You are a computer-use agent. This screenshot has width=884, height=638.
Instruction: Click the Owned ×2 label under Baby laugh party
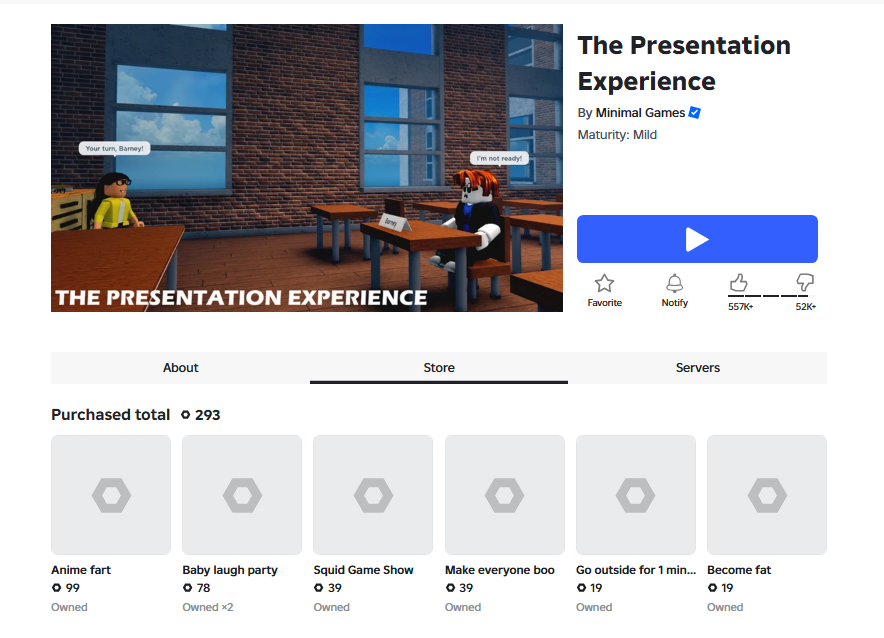(207, 607)
